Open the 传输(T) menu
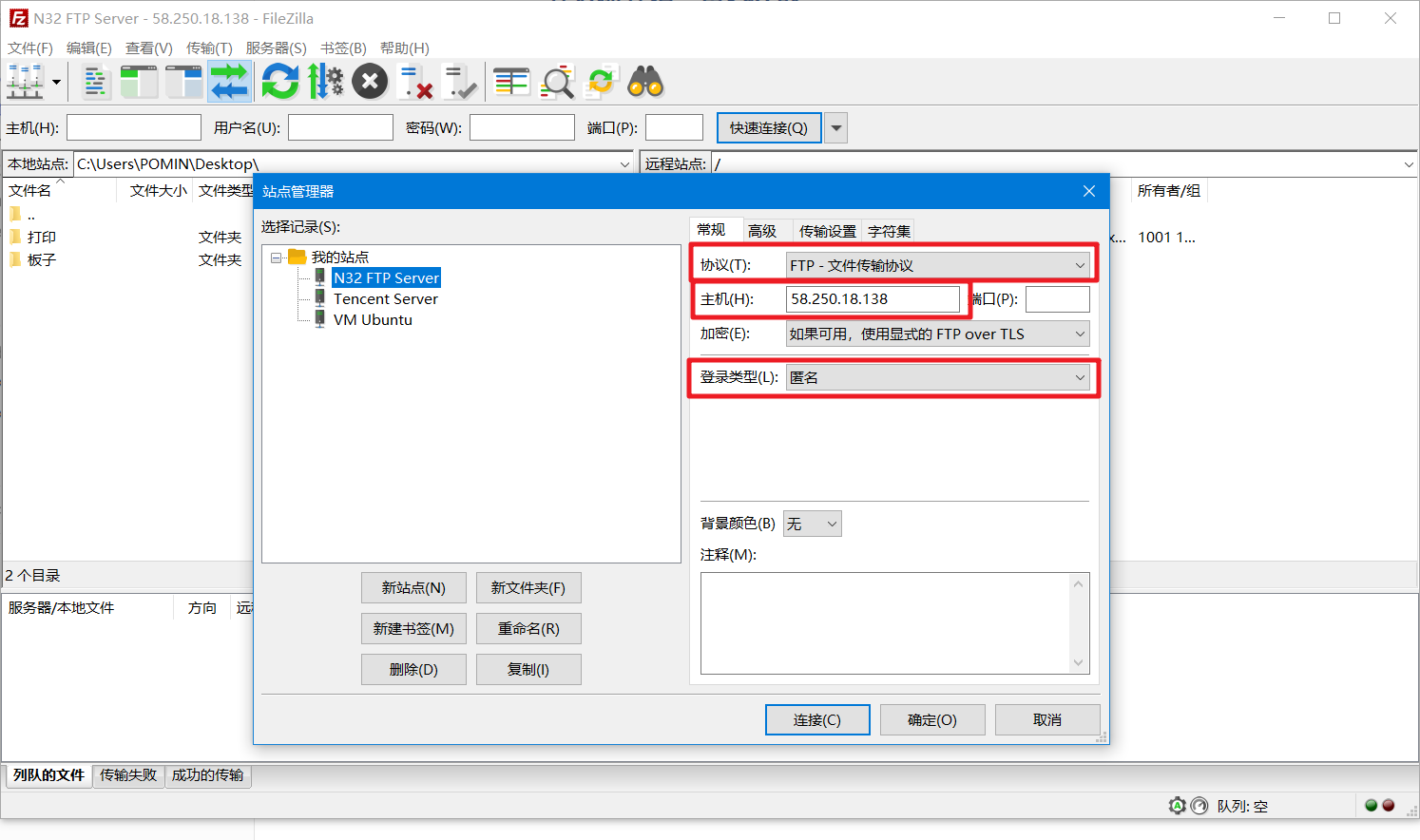The image size is (1420, 840). (x=209, y=48)
